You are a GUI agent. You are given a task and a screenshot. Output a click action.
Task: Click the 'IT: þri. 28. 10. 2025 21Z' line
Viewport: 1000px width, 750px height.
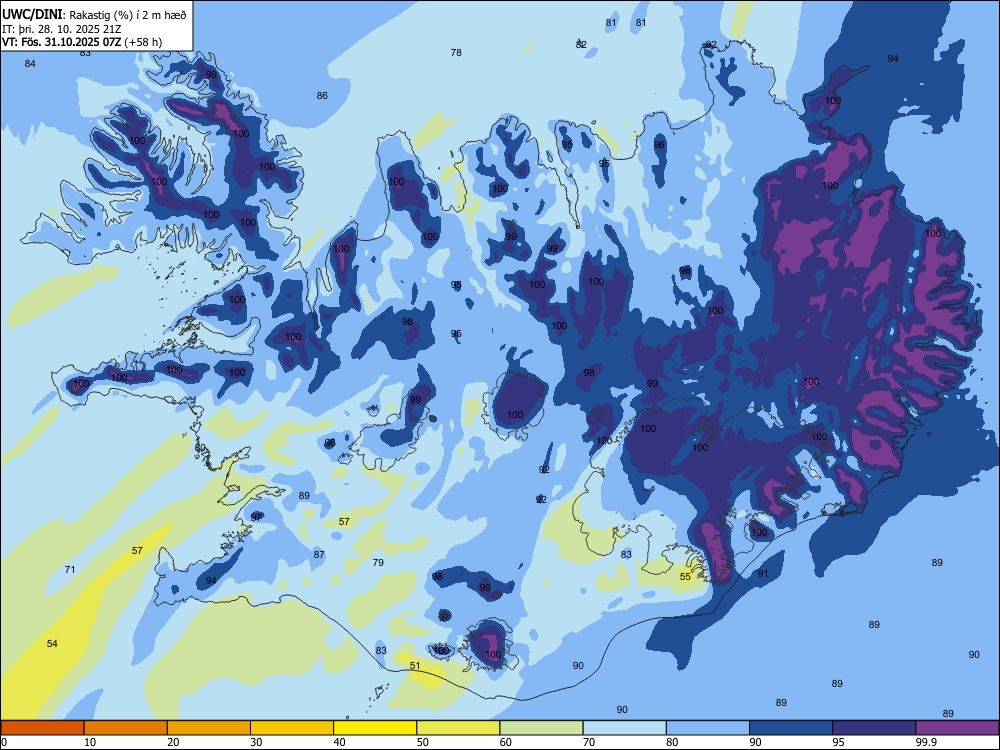pyautogui.click(x=61, y=29)
